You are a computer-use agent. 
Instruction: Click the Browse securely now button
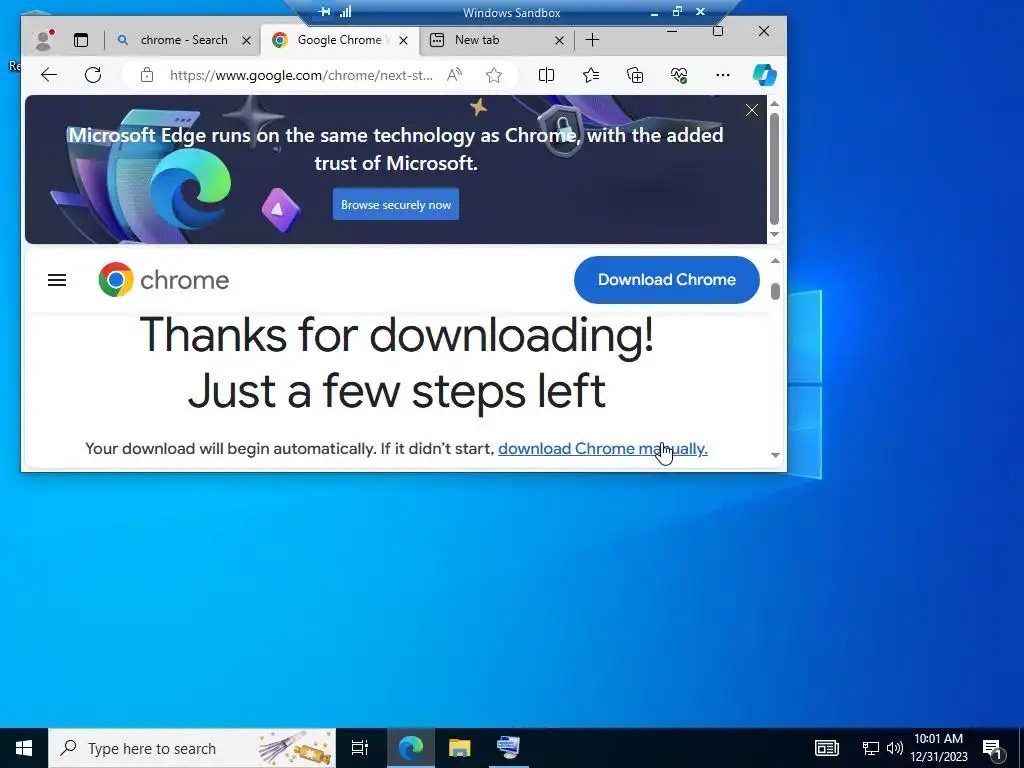(396, 204)
